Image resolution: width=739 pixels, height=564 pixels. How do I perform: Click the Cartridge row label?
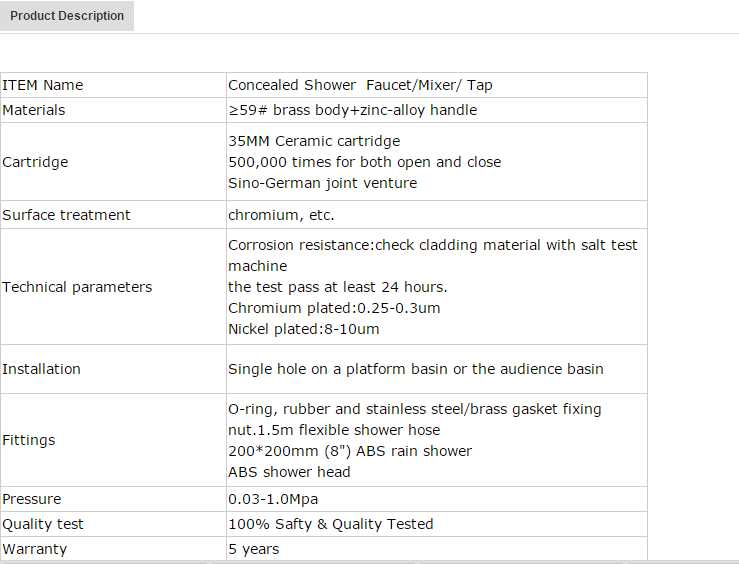(x=35, y=162)
